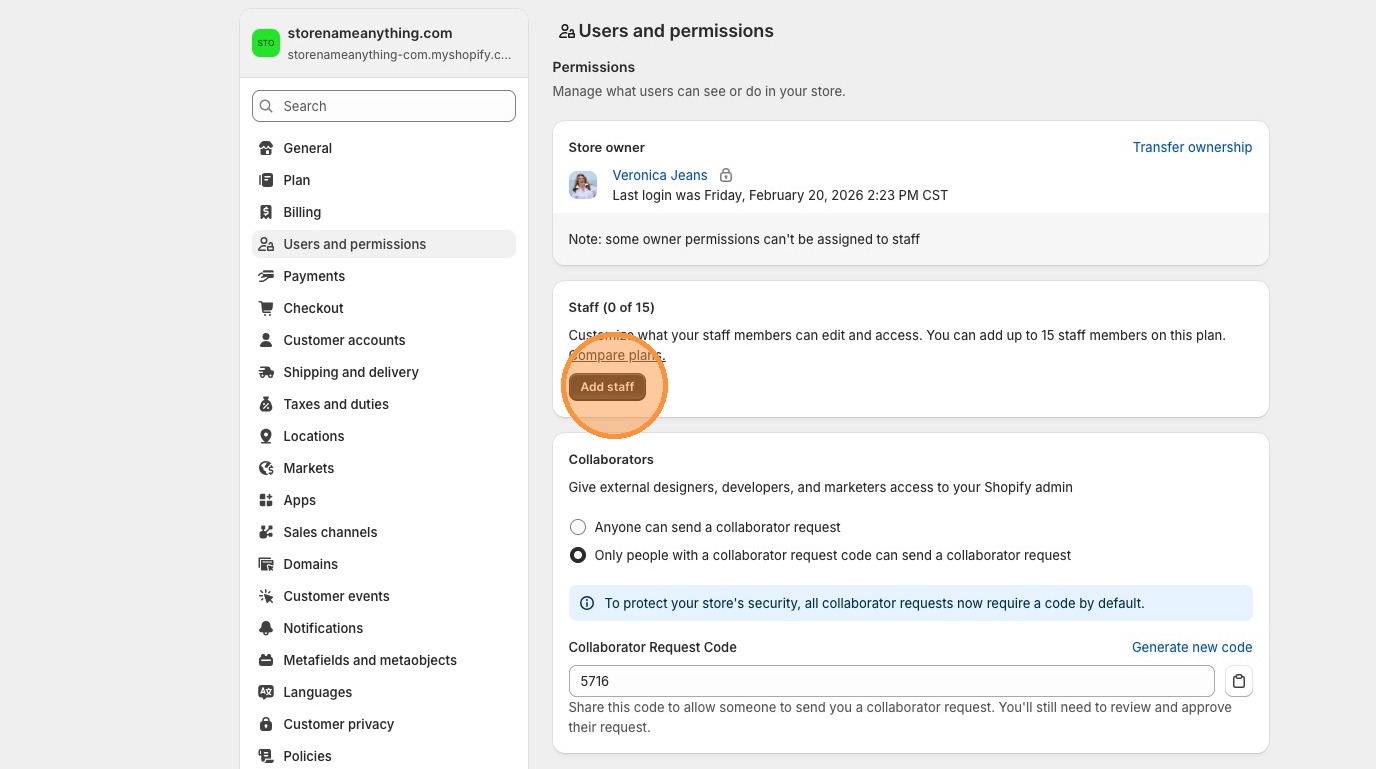Open Checkout settings

[384, 308]
